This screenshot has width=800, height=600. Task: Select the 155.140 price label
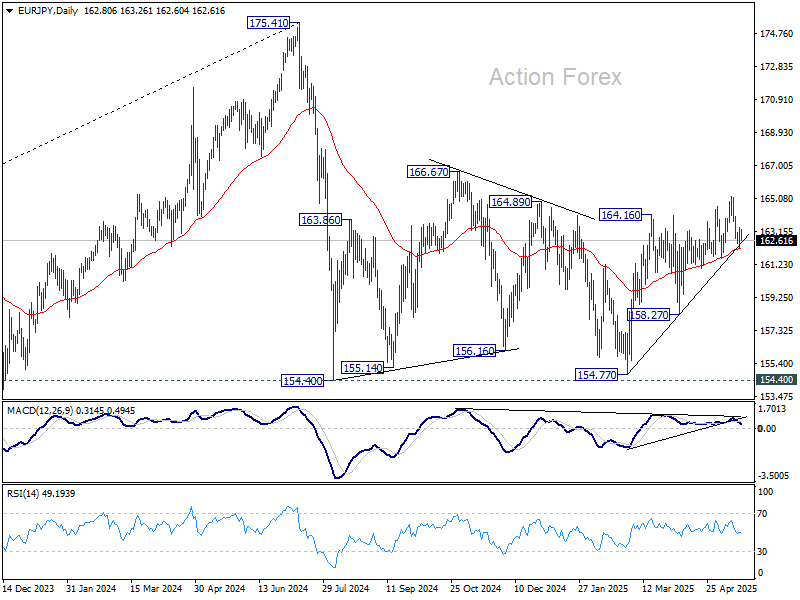[362, 367]
